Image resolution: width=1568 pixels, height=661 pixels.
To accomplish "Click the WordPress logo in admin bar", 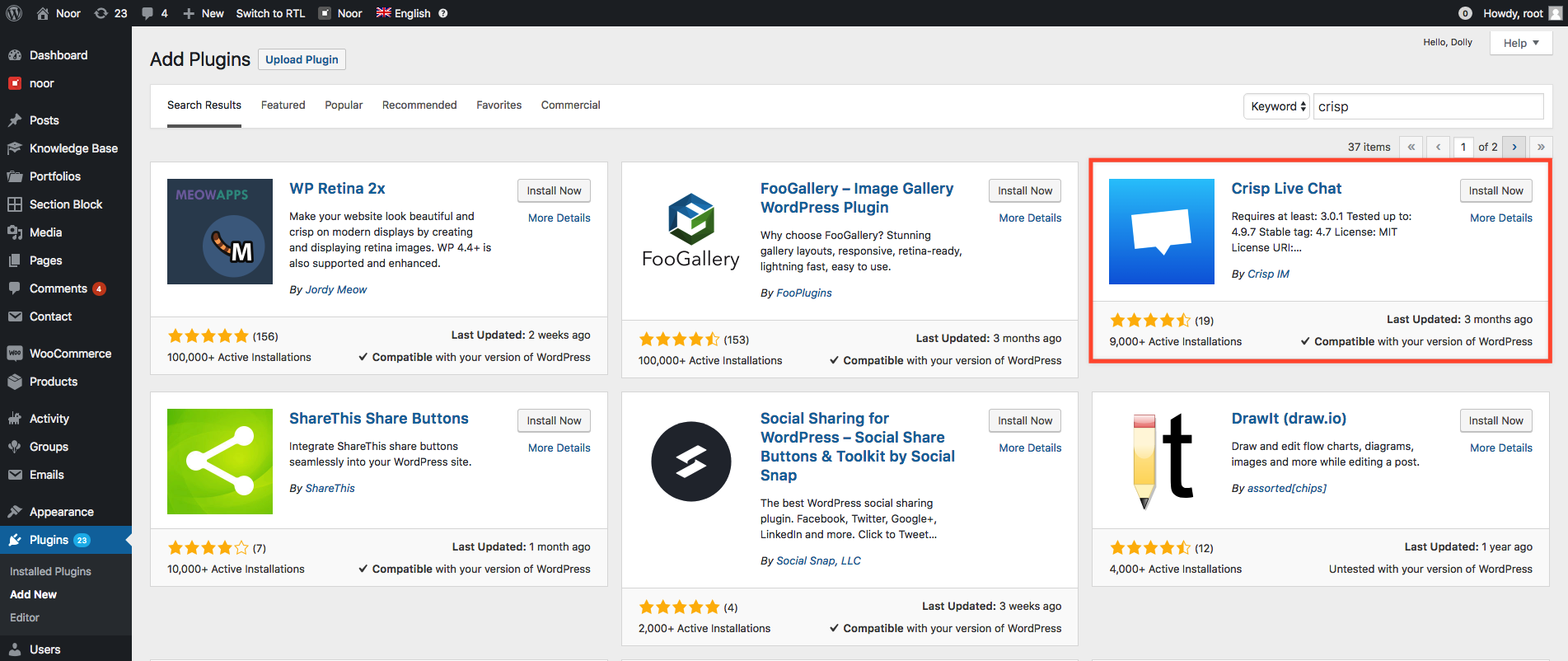I will click(x=14, y=13).
